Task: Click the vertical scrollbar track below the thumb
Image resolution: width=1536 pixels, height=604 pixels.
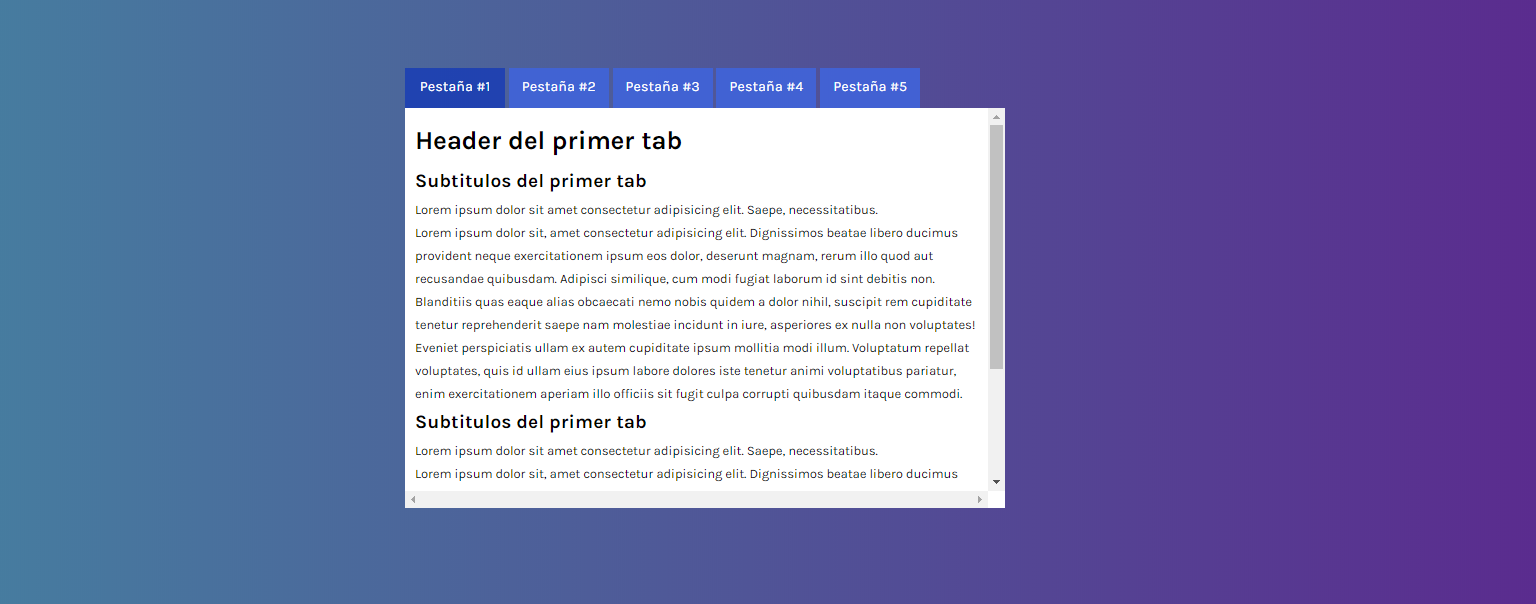Action: [x=996, y=421]
